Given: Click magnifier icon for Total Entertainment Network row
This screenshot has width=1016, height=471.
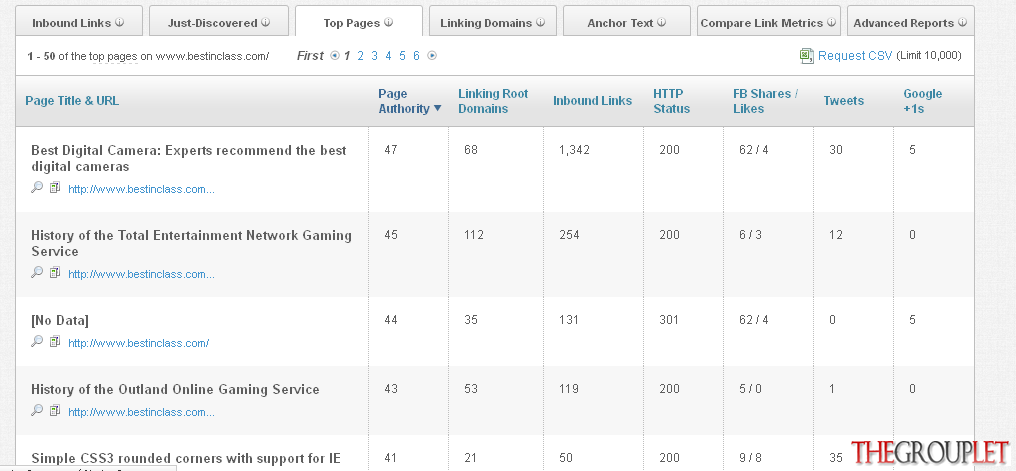Looking at the screenshot, I should [x=37, y=272].
